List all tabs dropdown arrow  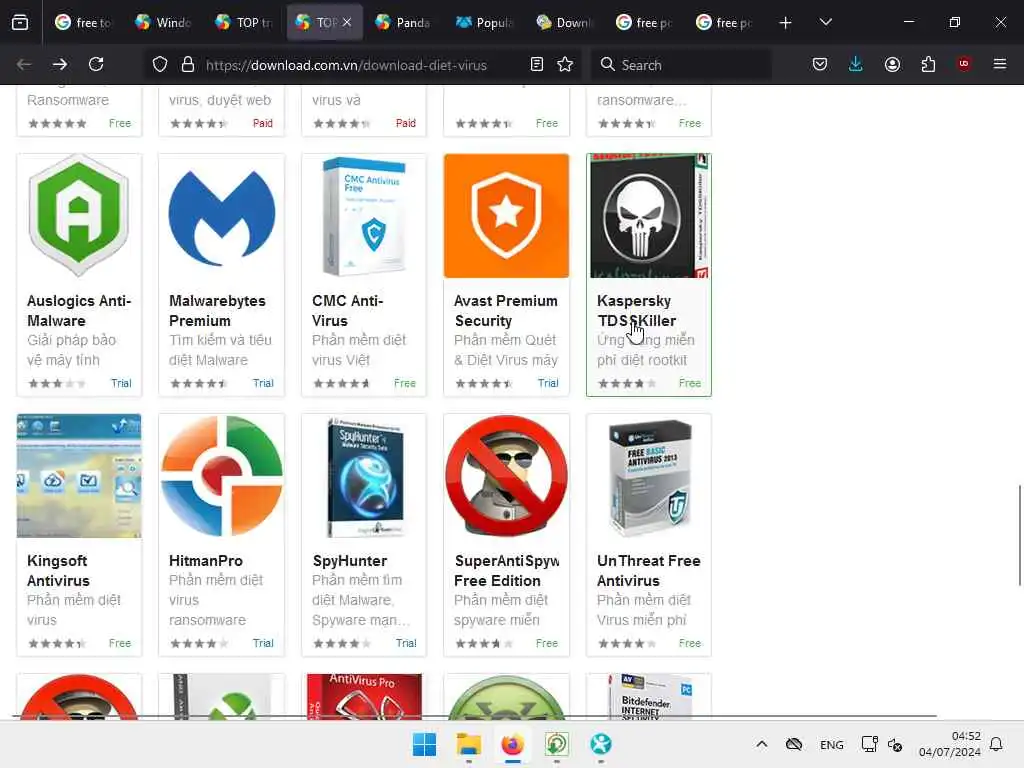coord(825,23)
